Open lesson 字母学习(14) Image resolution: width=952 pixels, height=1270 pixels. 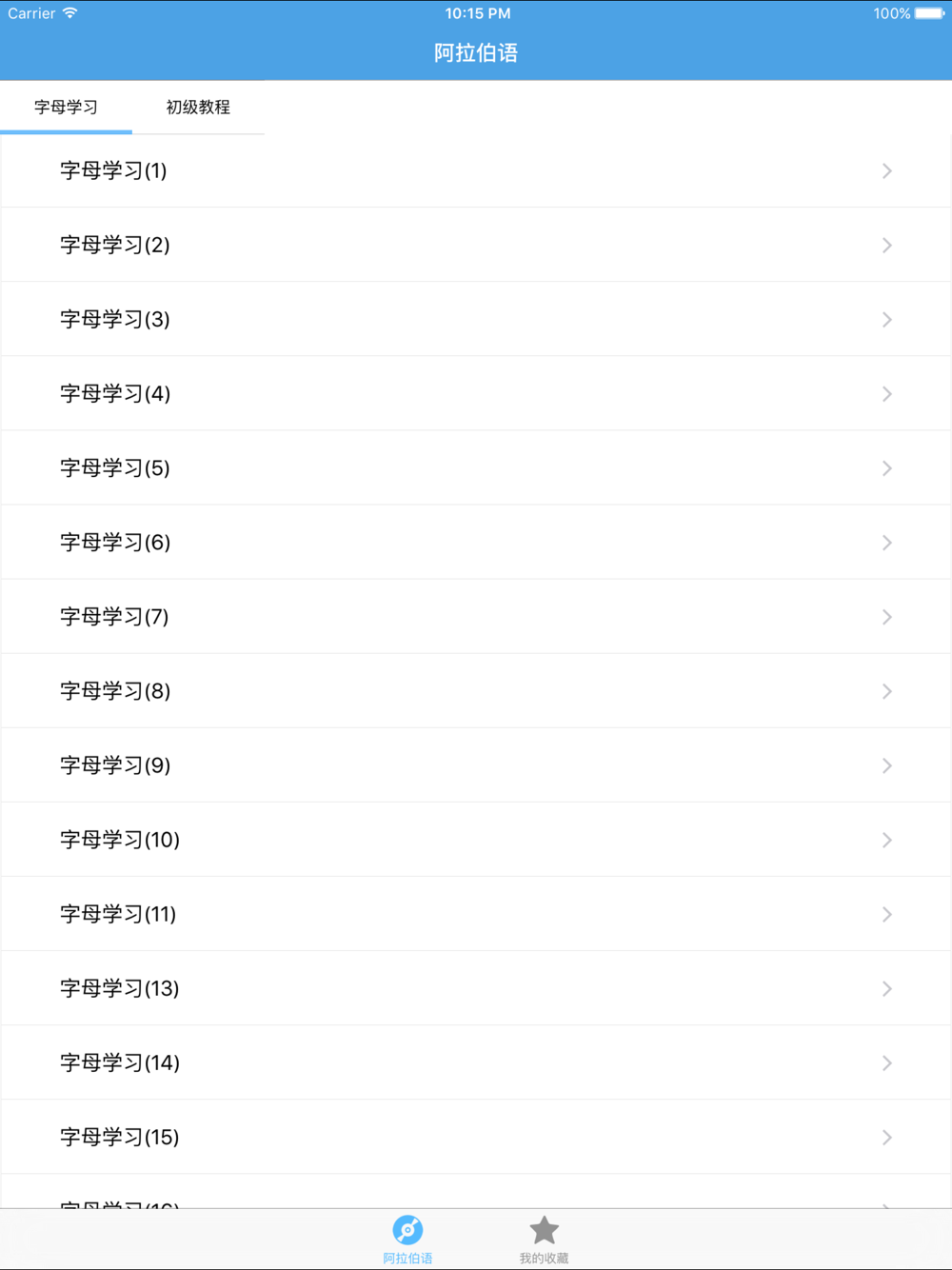476,1062
